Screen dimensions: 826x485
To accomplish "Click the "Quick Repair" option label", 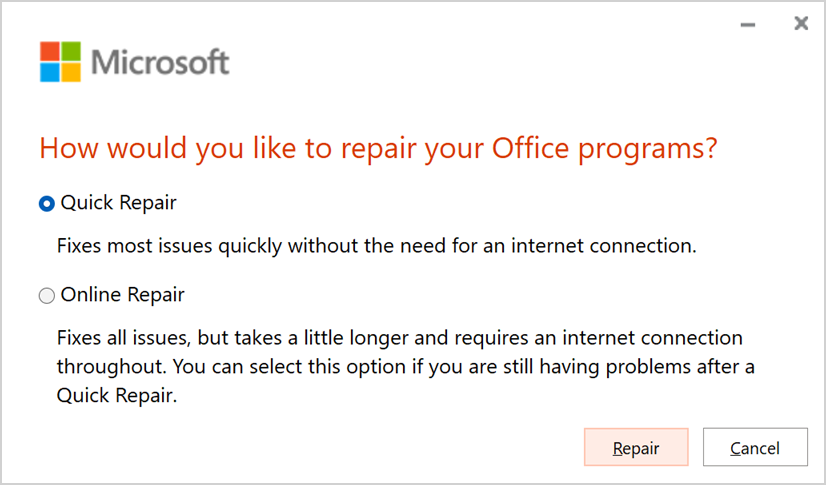I will click(118, 203).
